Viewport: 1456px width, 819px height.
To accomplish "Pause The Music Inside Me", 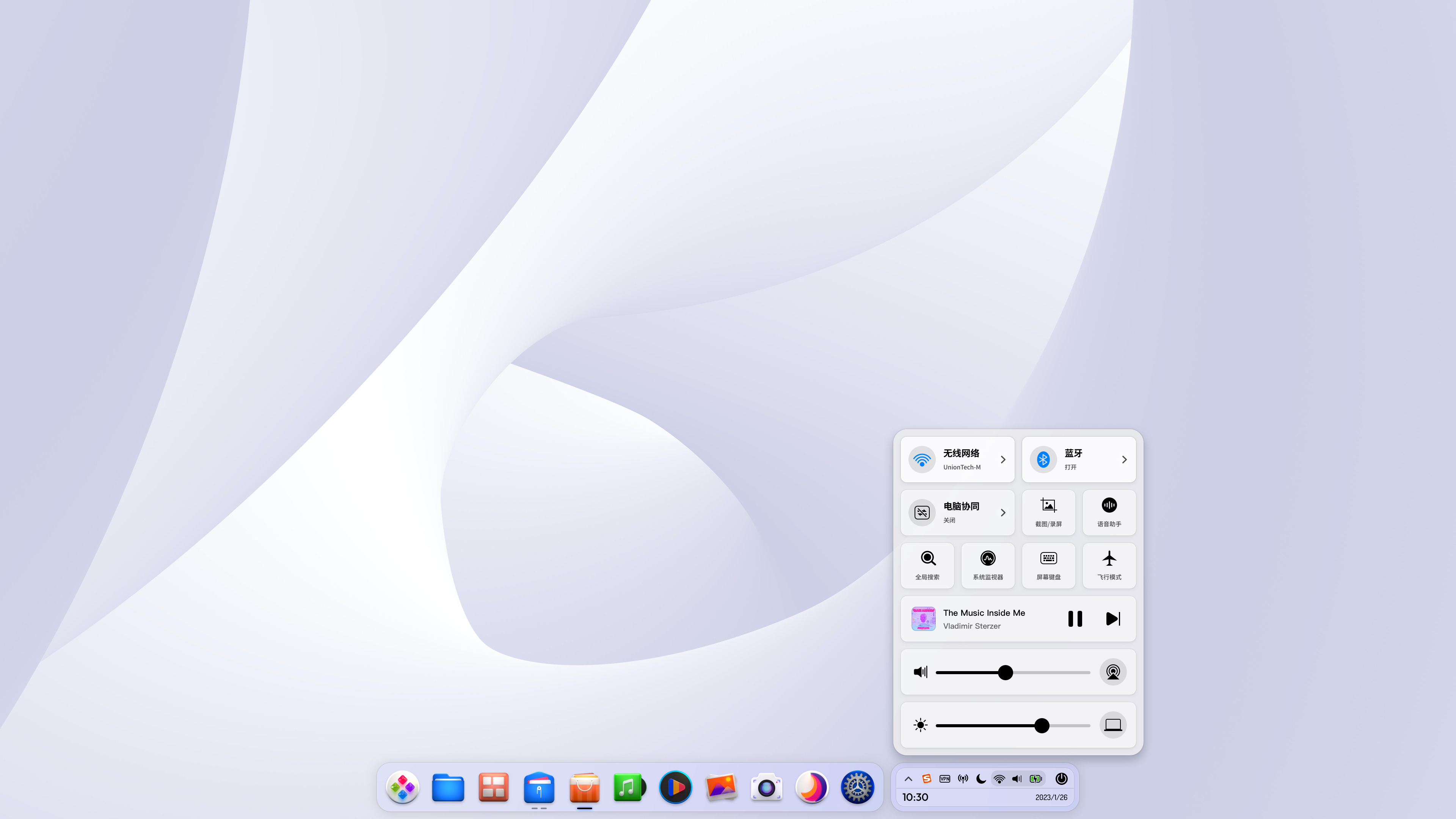I will pyautogui.click(x=1075, y=619).
